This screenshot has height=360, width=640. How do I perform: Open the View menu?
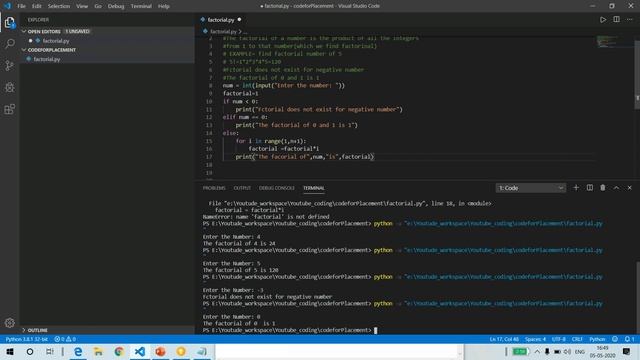pyautogui.click(x=82, y=6)
